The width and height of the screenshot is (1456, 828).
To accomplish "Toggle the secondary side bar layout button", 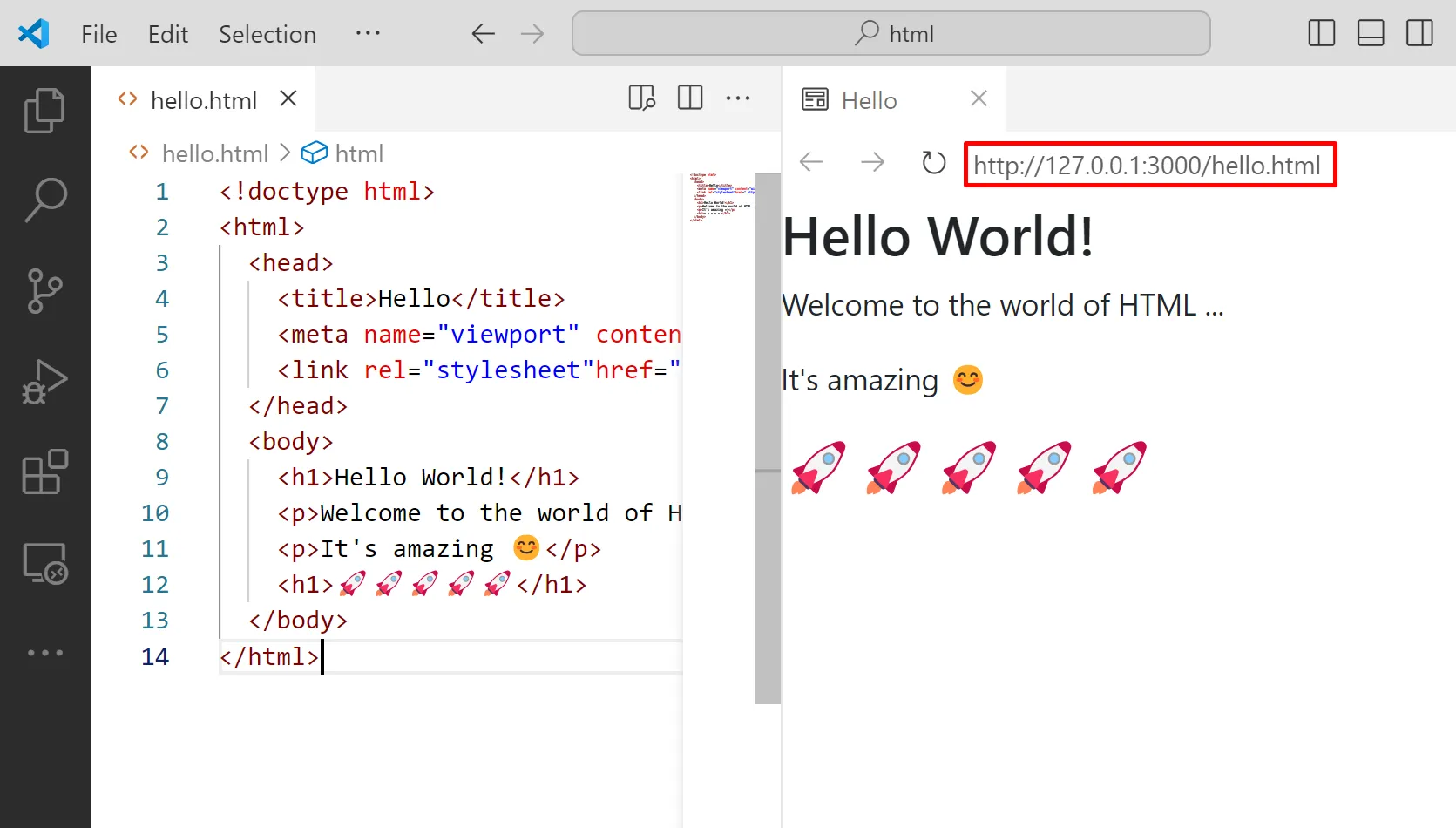I will coord(1419,33).
